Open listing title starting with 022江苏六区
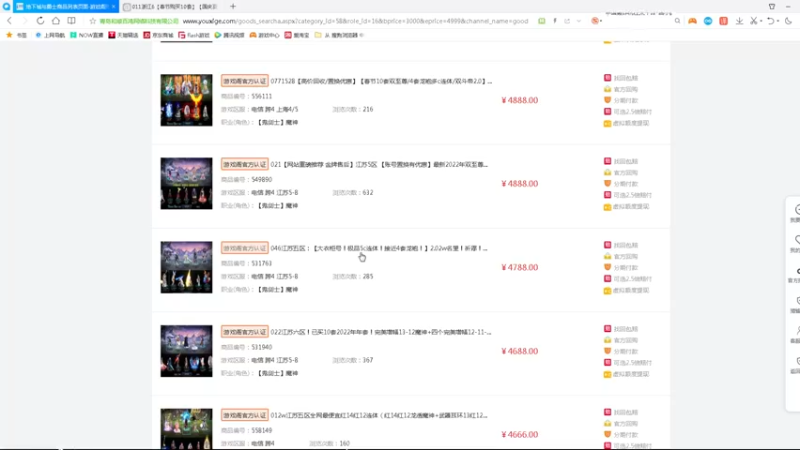Image resolution: width=800 pixels, height=450 pixels. [381, 332]
